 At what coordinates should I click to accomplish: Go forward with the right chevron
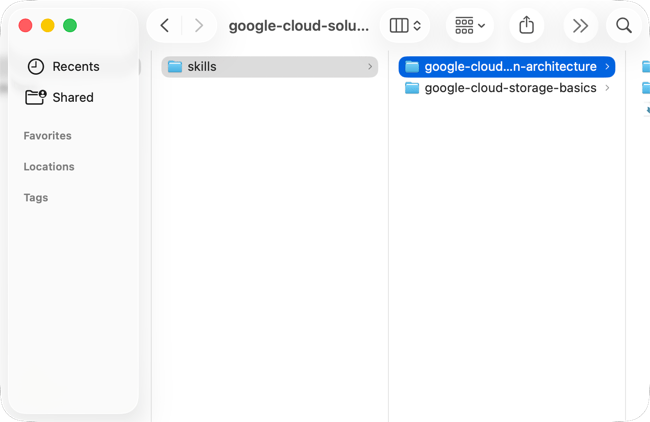pos(199,26)
